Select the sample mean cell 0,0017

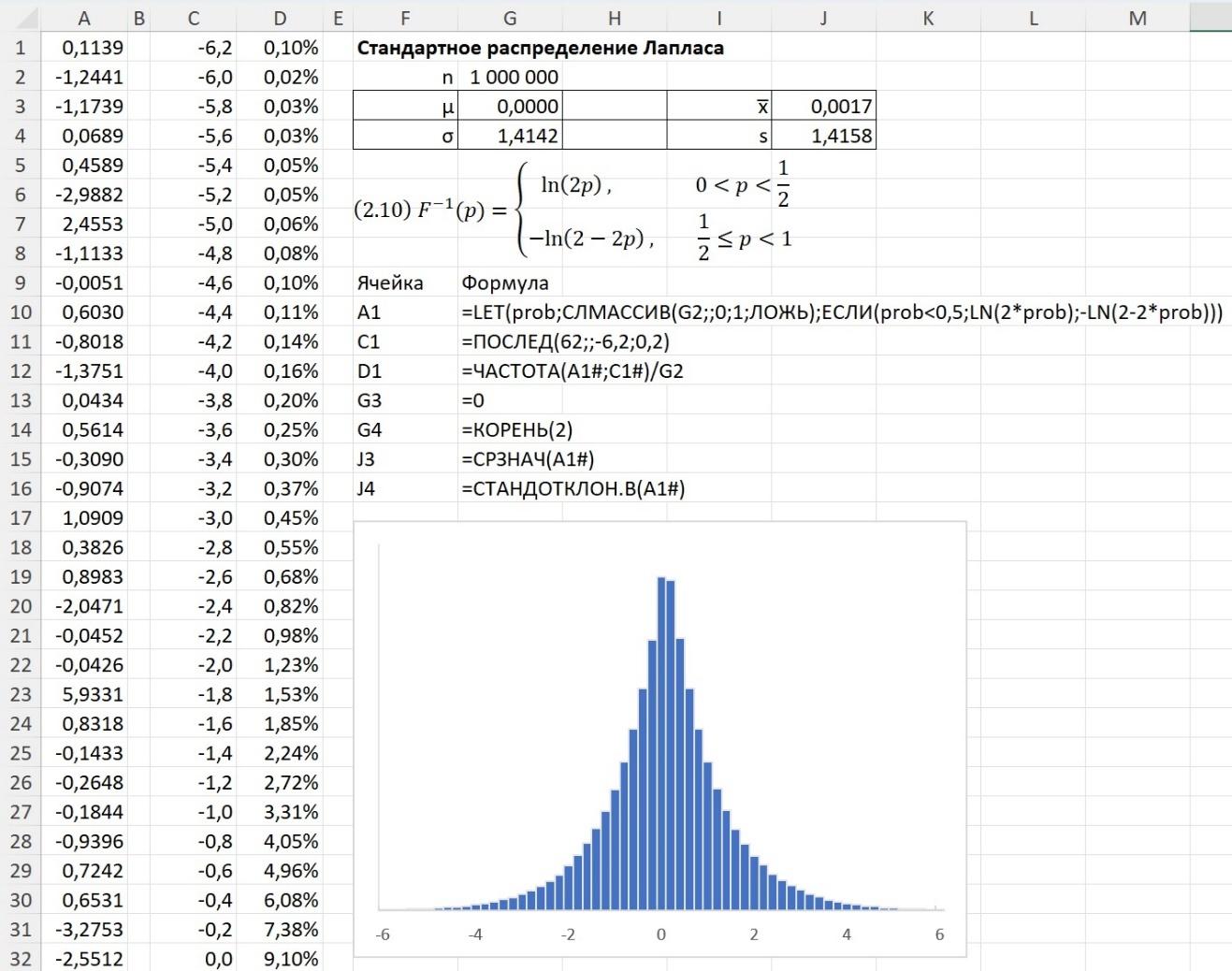(823, 107)
